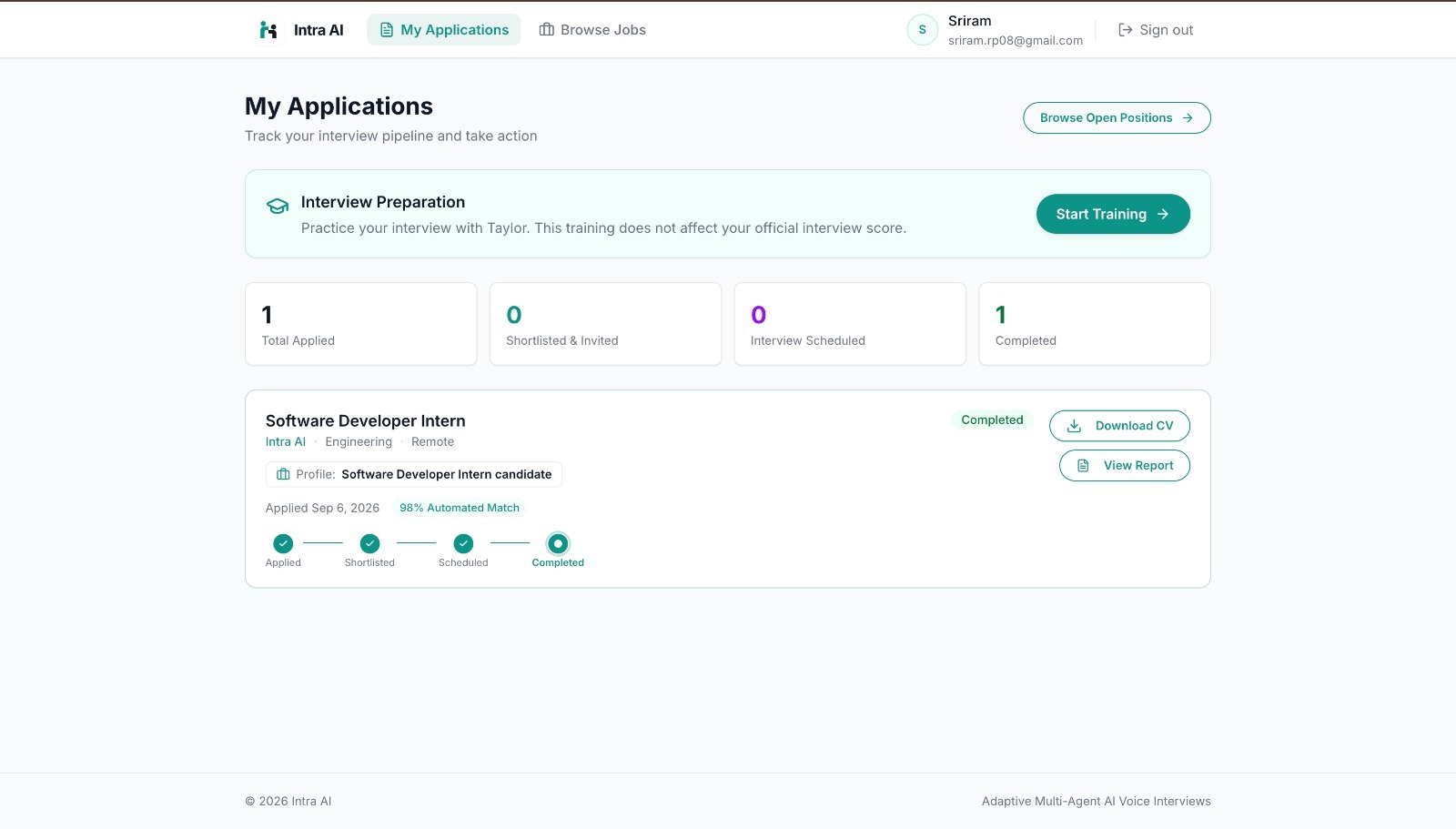Click the Completed step indicator

click(x=558, y=543)
